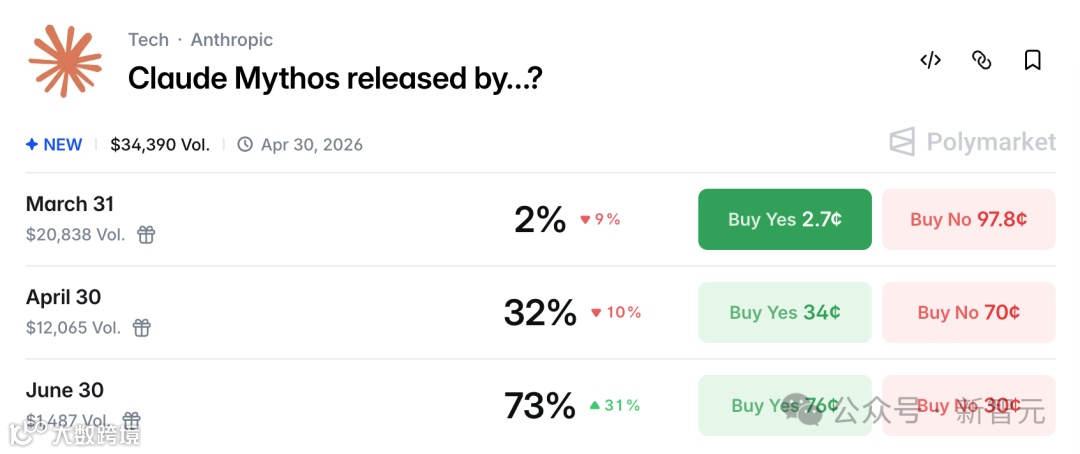Click the gift icon beside April 30 volume
Viewport: 1080px width, 454px height.
(142, 328)
